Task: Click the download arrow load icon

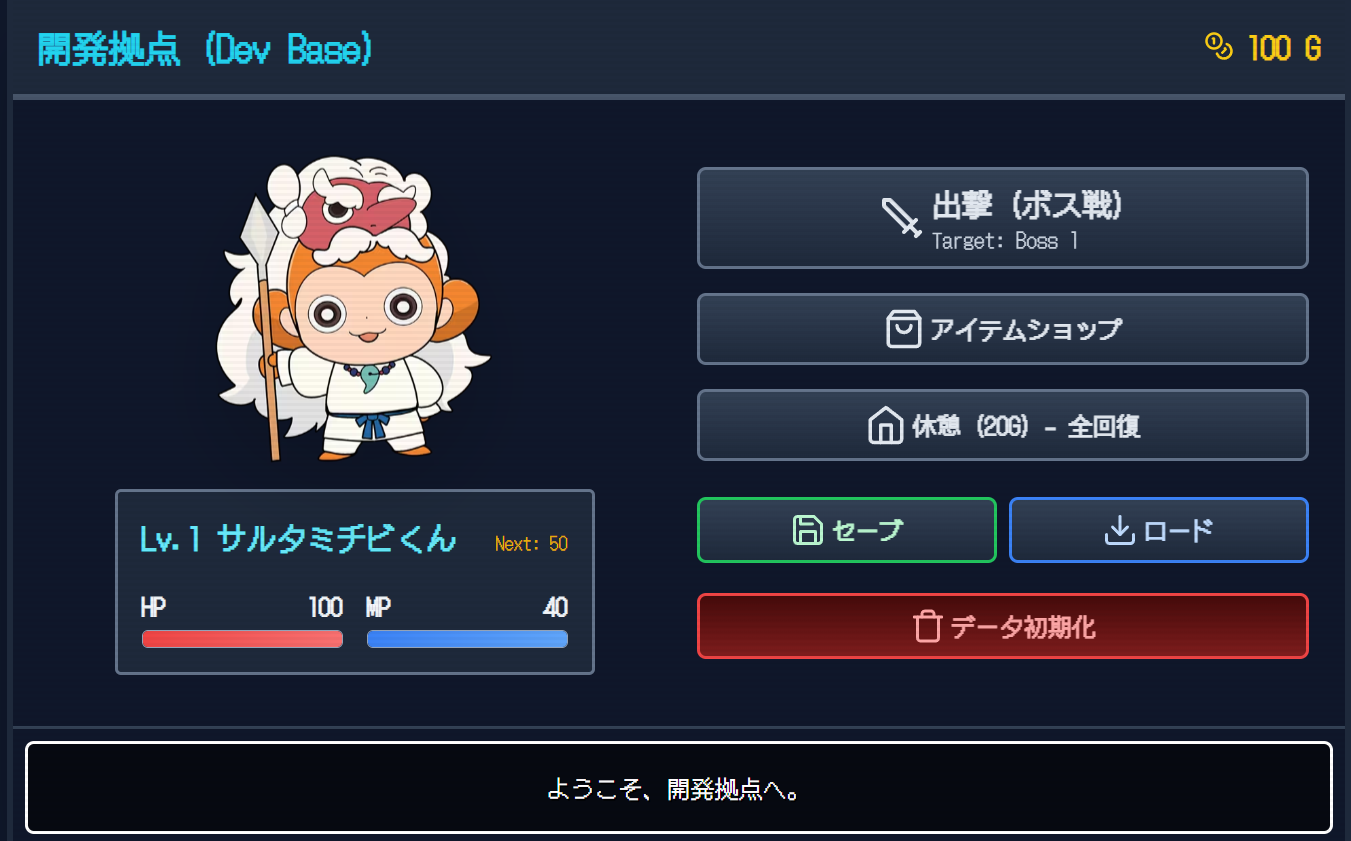Action: pos(1119,530)
